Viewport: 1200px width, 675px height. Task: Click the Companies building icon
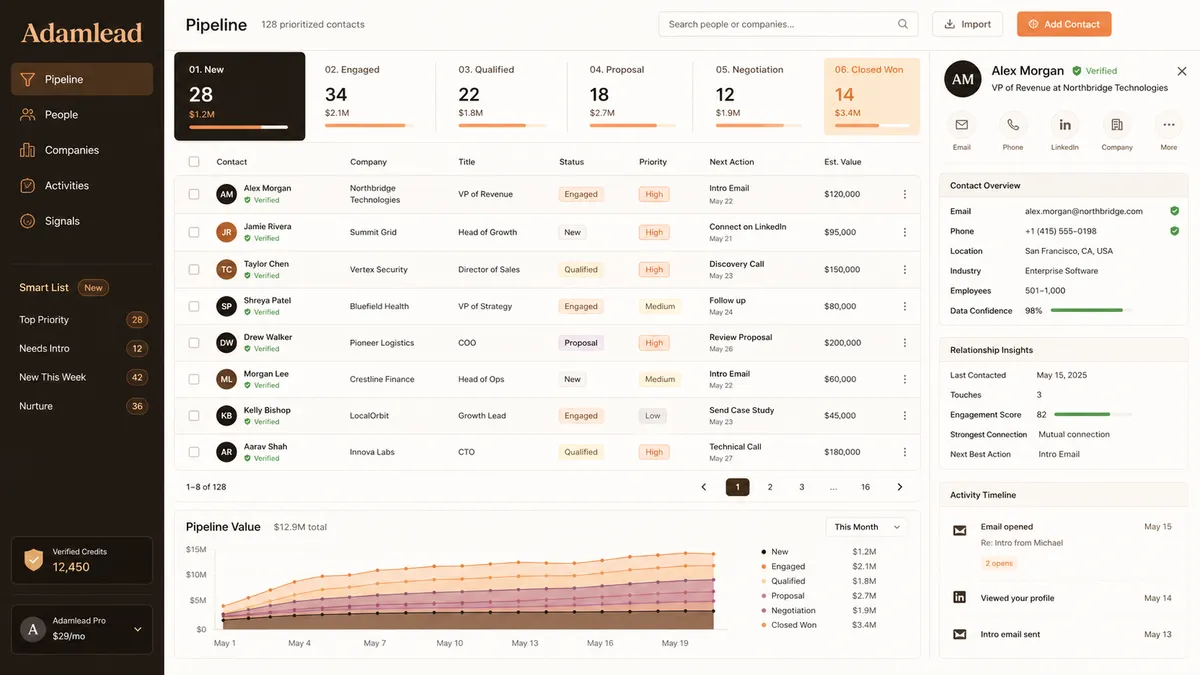pyautogui.click(x=28, y=150)
